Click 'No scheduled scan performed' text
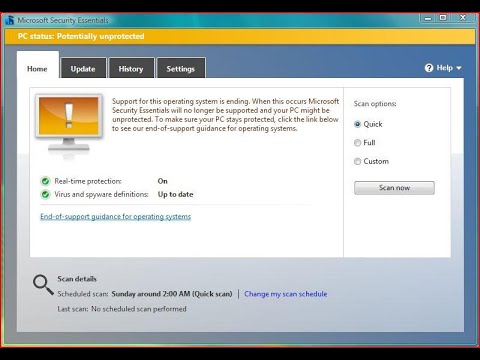 click(139, 309)
